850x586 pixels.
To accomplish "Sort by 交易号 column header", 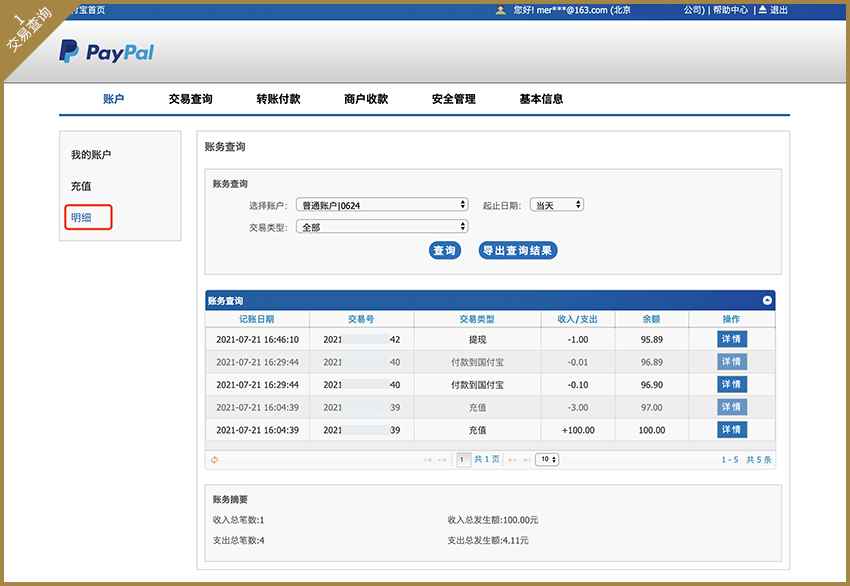I will coord(361,319).
